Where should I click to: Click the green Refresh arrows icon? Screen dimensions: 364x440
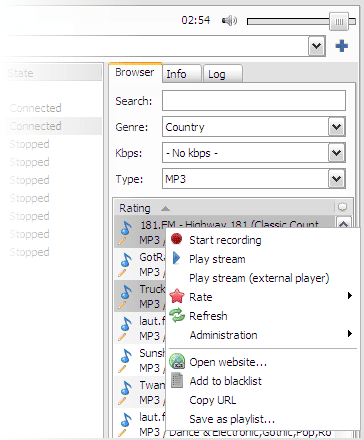pyautogui.click(x=177, y=315)
